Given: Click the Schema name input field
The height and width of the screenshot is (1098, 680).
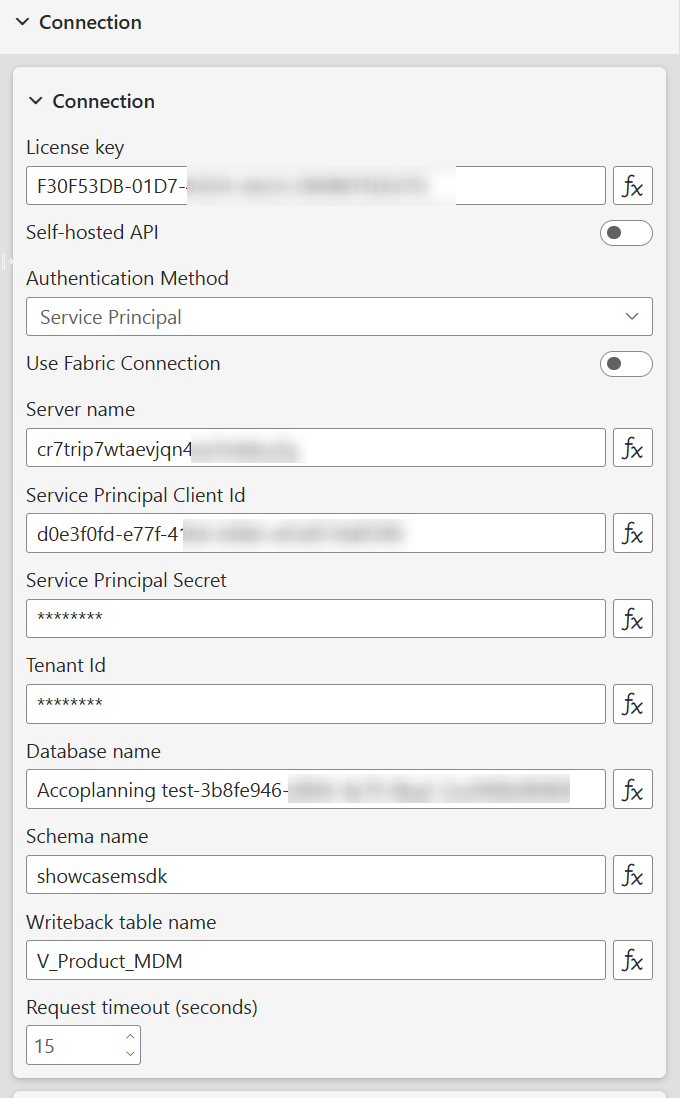Looking at the screenshot, I should [x=315, y=875].
